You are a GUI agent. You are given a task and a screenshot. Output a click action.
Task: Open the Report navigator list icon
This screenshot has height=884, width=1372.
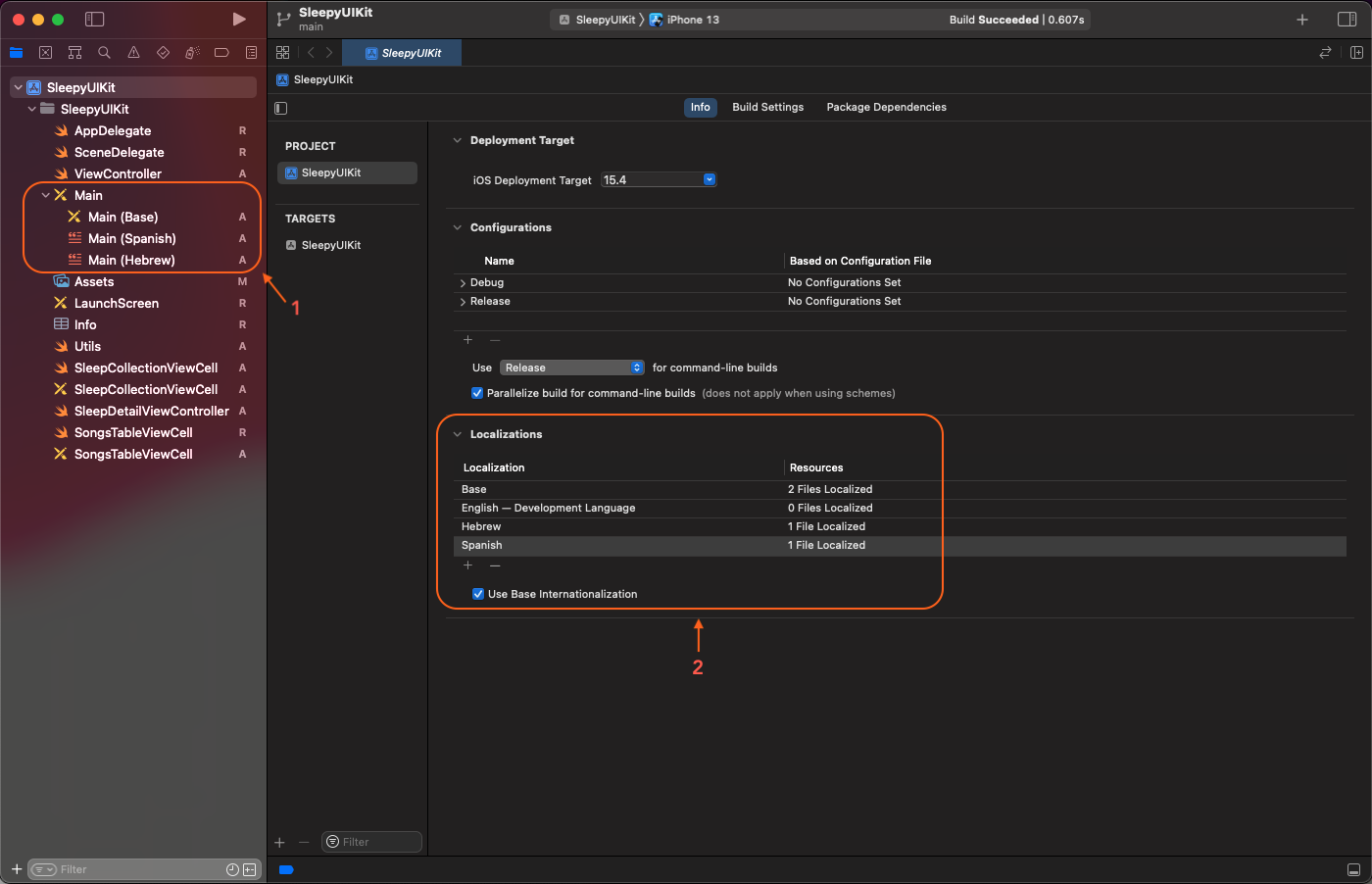(x=251, y=52)
